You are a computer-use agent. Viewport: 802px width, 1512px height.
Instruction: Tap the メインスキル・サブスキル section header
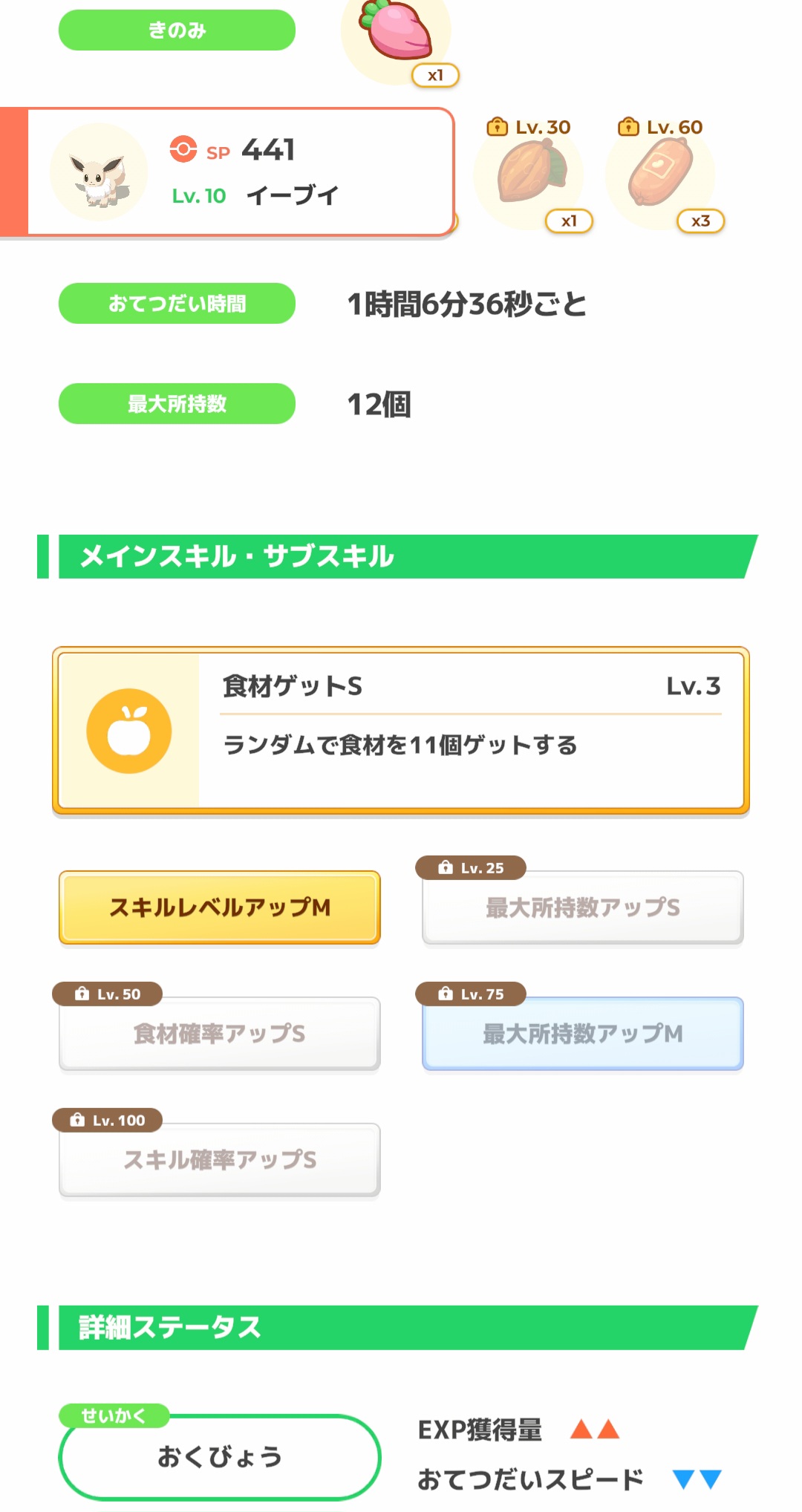(401, 556)
